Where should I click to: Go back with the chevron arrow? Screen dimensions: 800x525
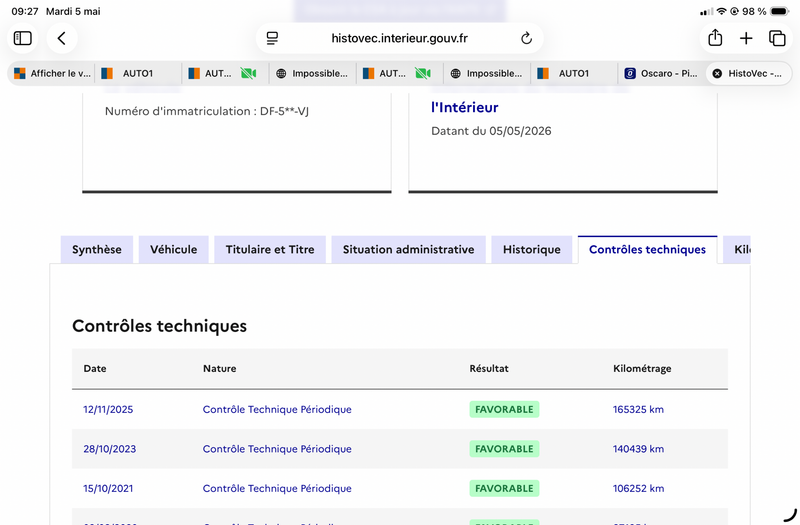pos(62,38)
